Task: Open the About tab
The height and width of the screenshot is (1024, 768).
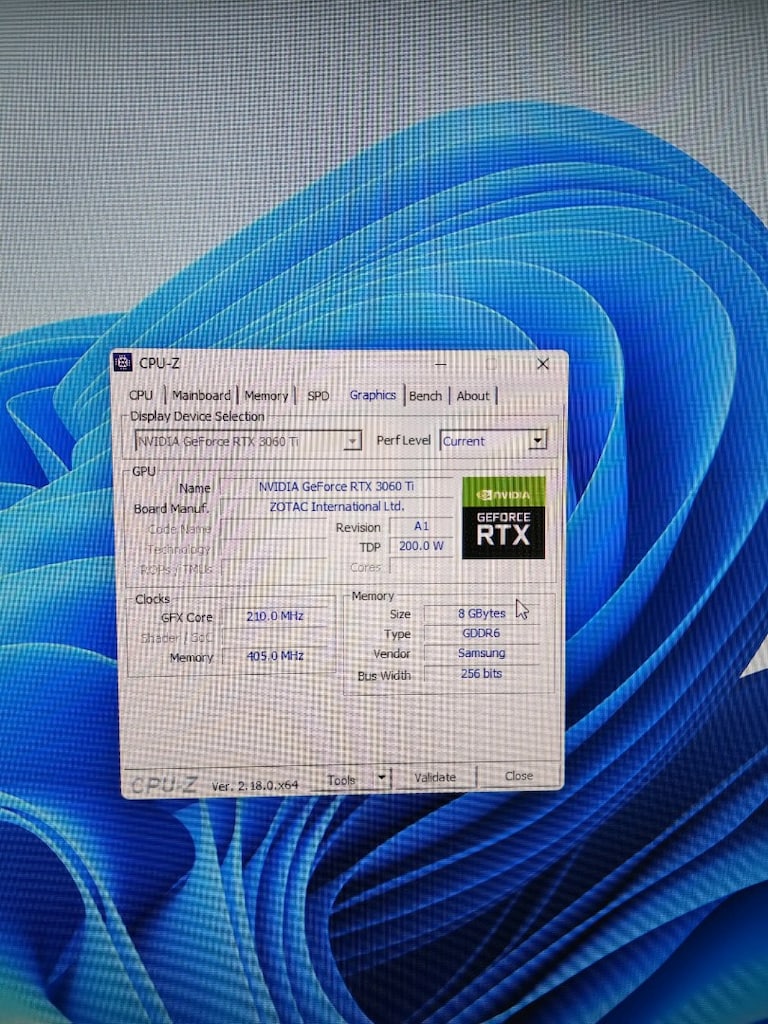Action: pos(473,396)
